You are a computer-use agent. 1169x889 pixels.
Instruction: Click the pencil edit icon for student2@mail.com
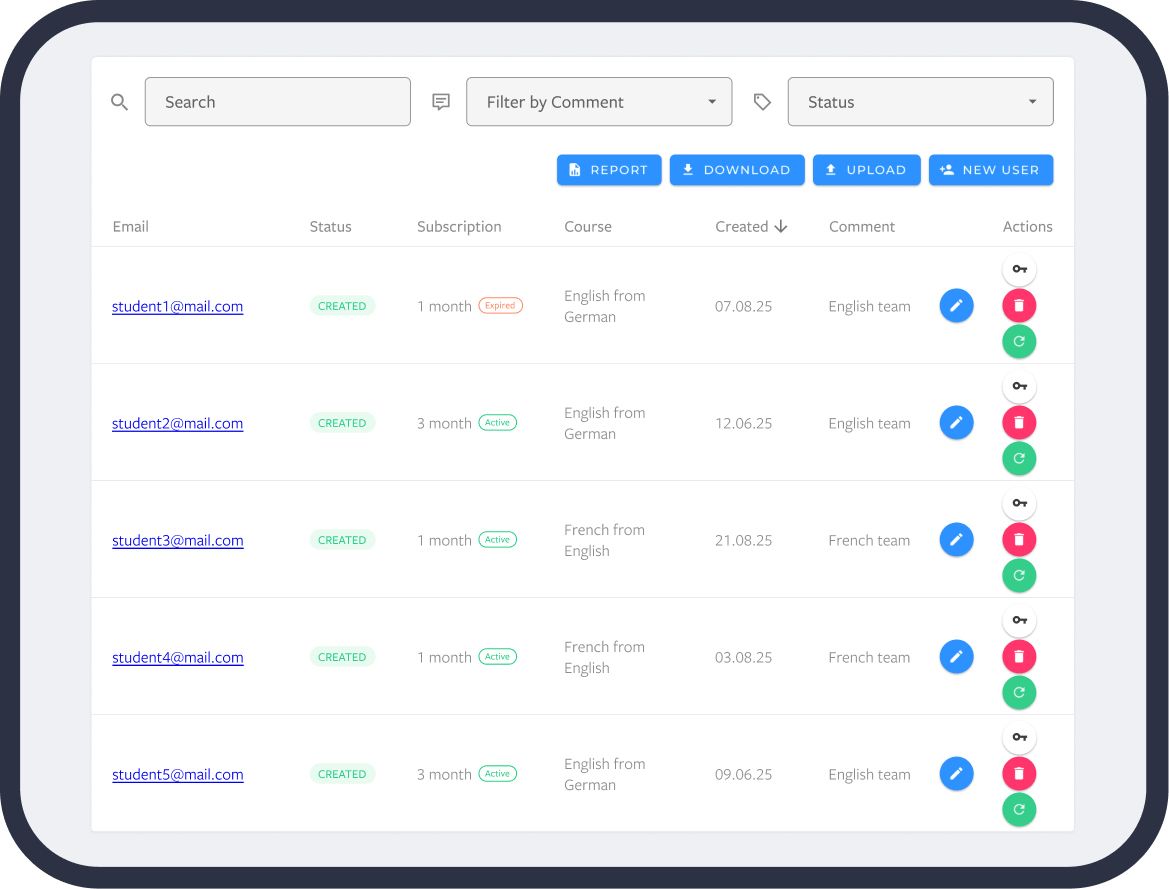956,422
